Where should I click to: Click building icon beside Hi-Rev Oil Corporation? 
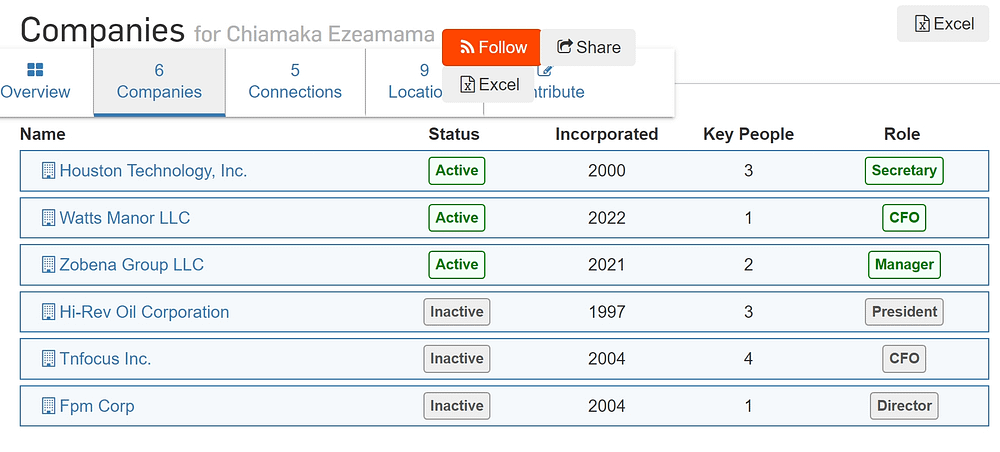click(x=48, y=312)
